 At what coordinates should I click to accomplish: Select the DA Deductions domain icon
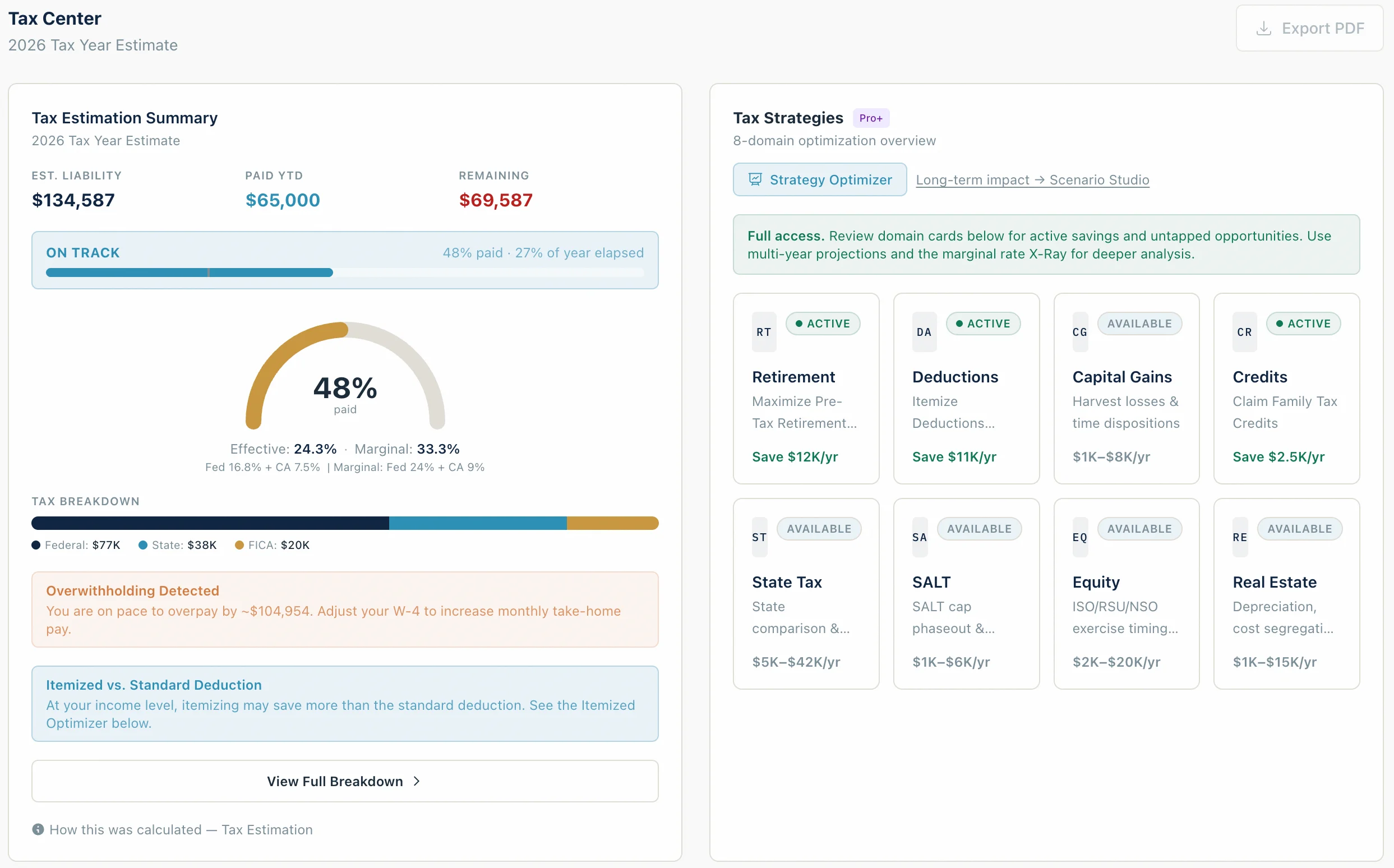pyautogui.click(x=924, y=332)
